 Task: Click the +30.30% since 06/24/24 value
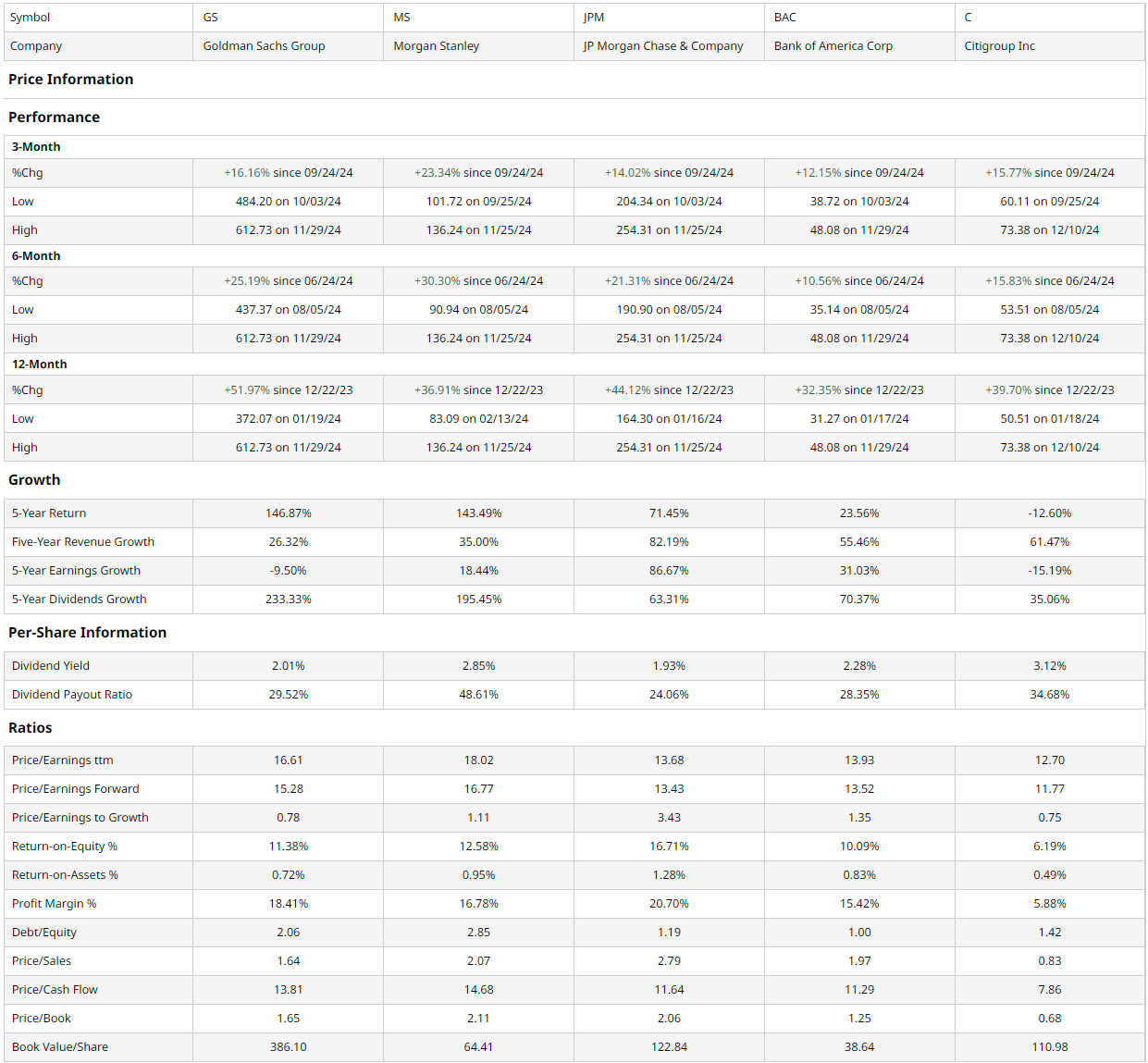pyautogui.click(x=479, y=281)
